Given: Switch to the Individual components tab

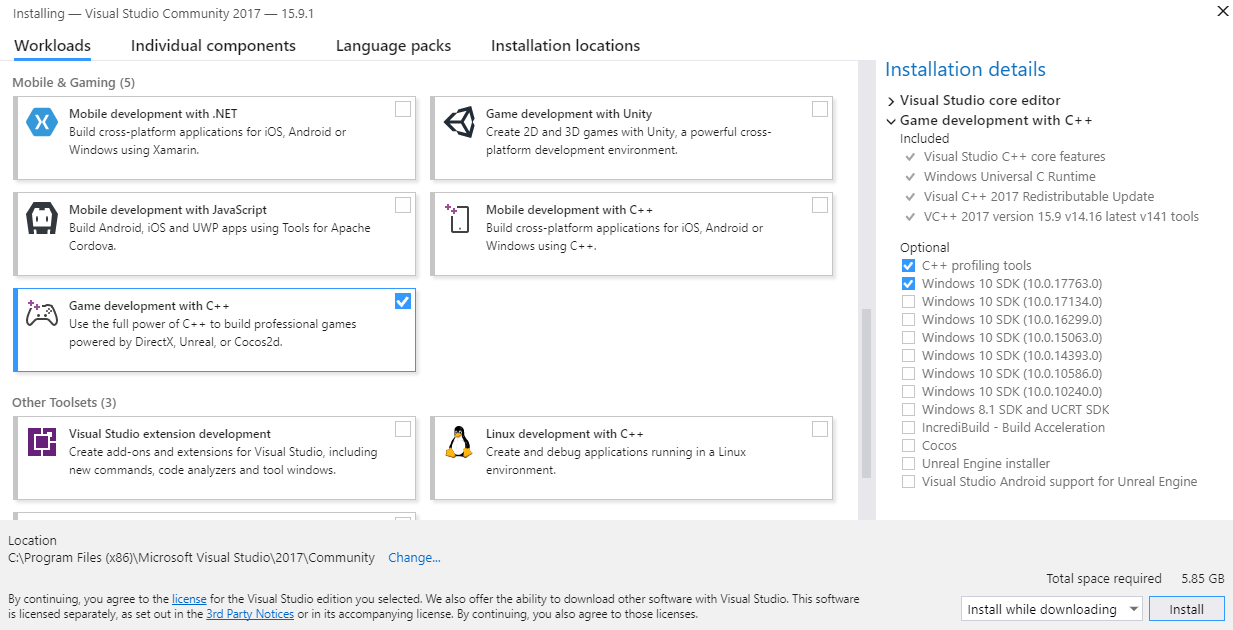Looking at the screenshot, I should tap(213, 46).
